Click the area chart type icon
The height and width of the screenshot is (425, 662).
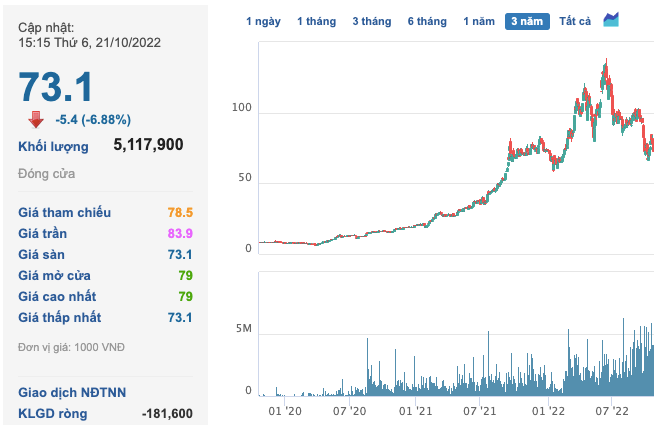coord(611,19)
